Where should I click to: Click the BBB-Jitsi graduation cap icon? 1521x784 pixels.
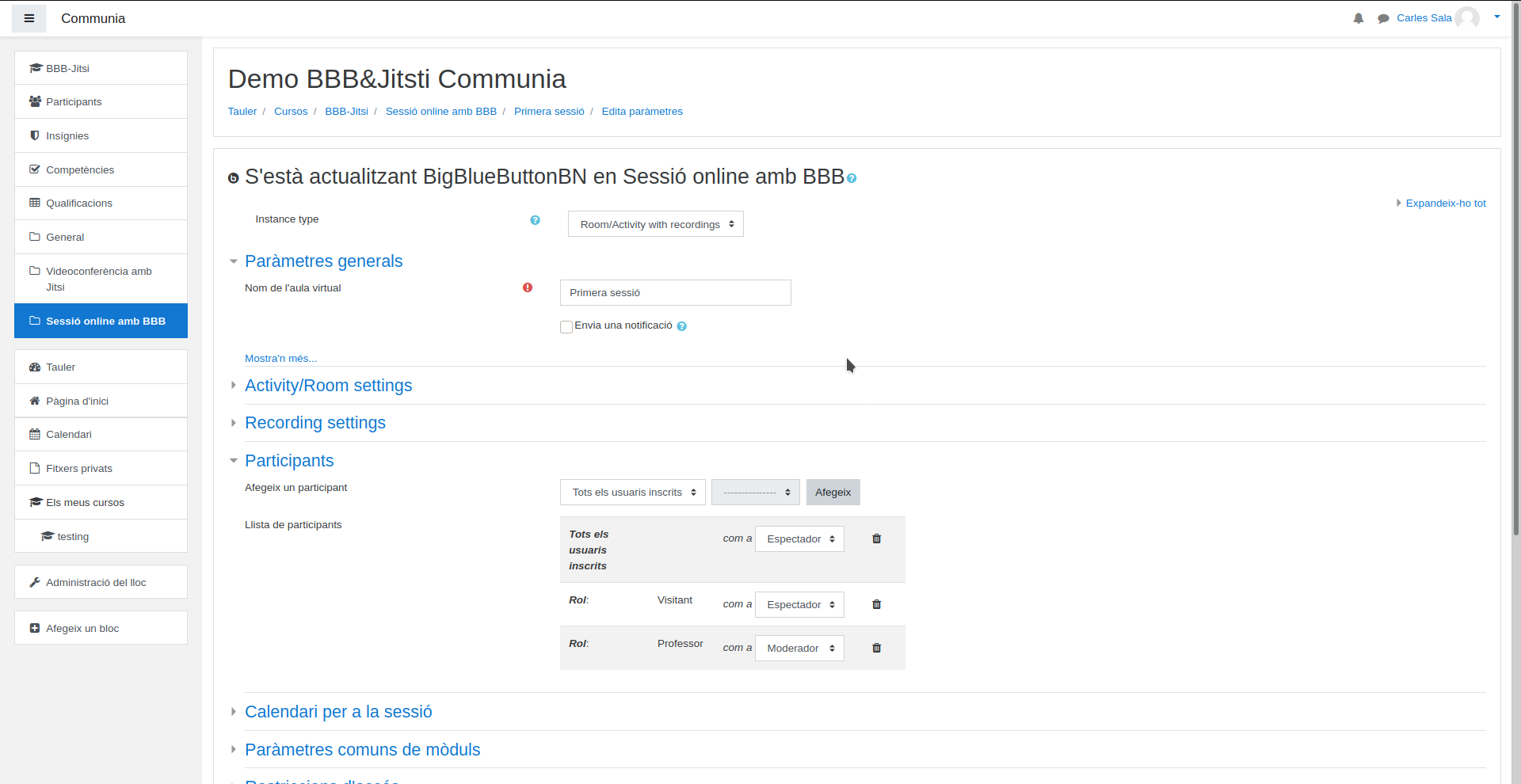(35, 68)
